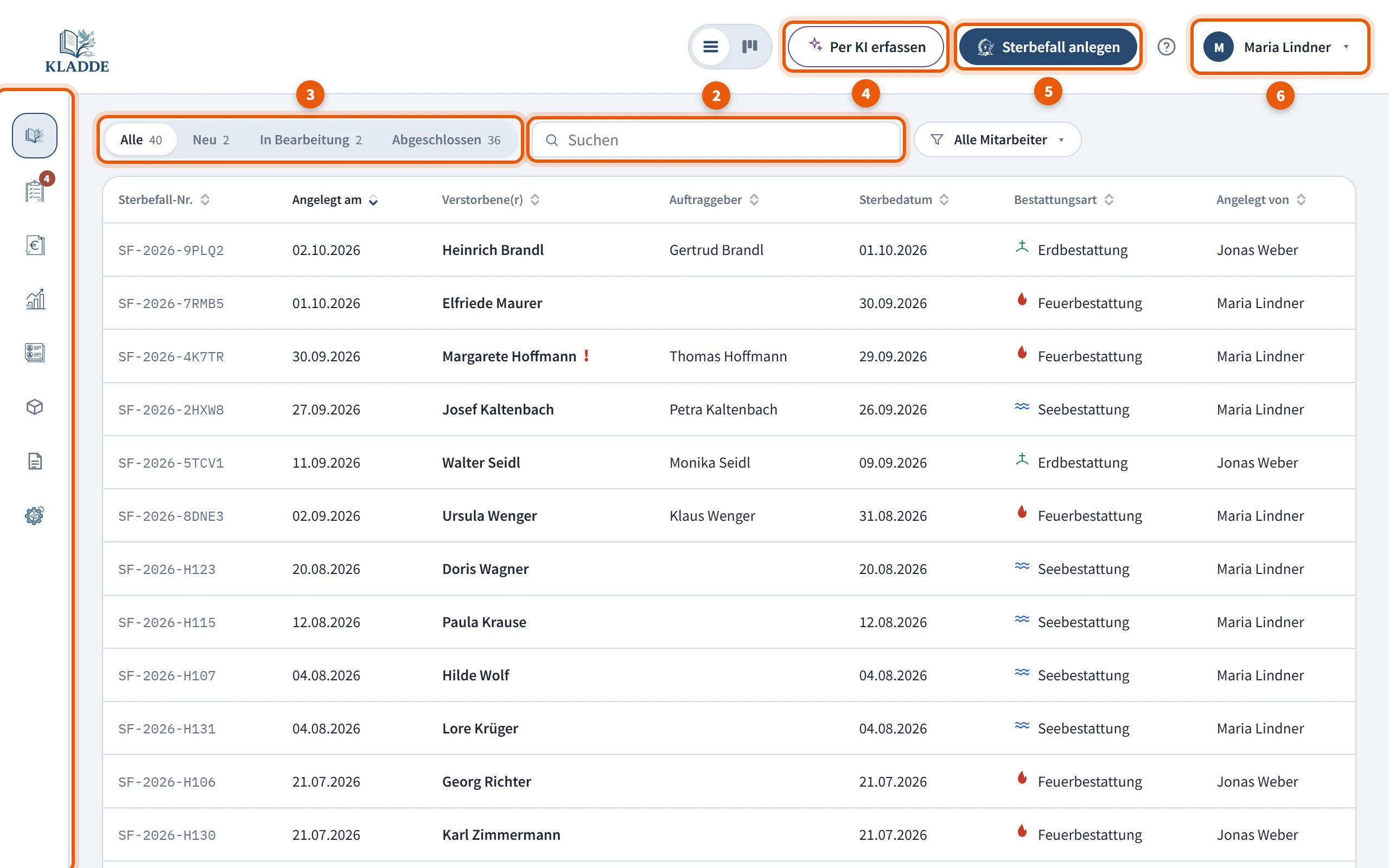Screen dimensions: 1389x868
Task: Open the products box icon in sidebar
Action: coord(35,407)
